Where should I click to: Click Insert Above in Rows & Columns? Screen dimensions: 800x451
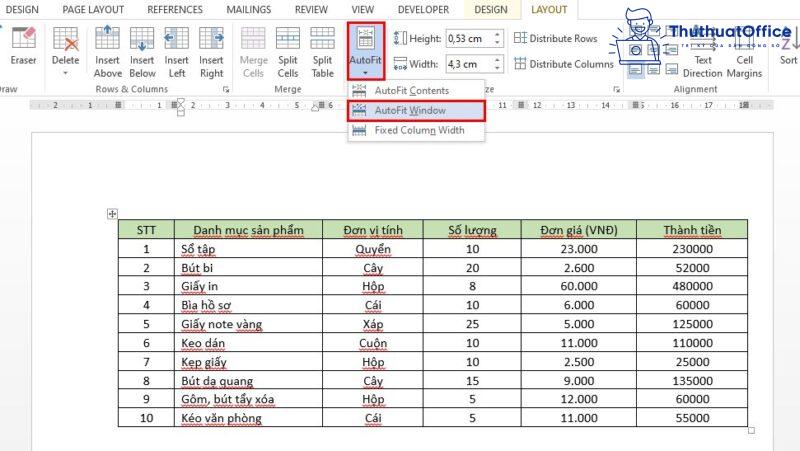point(108,52)
